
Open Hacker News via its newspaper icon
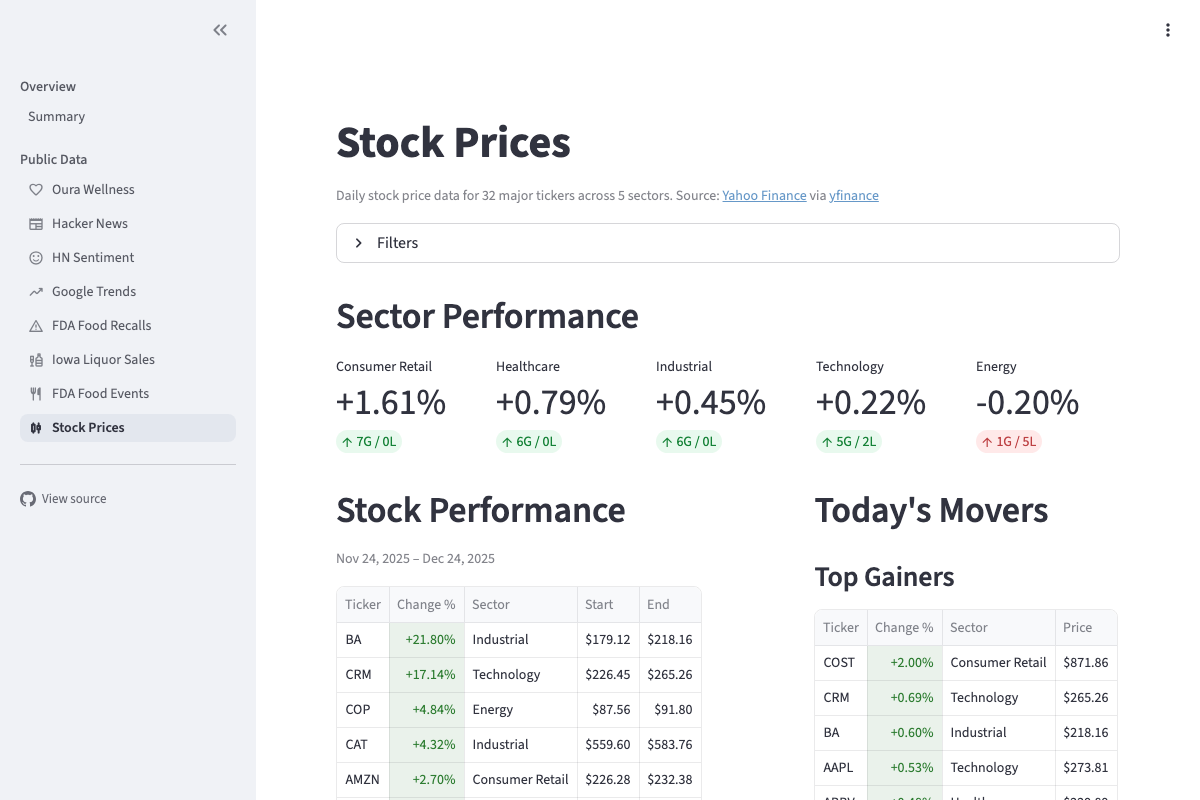coord(36,223)
